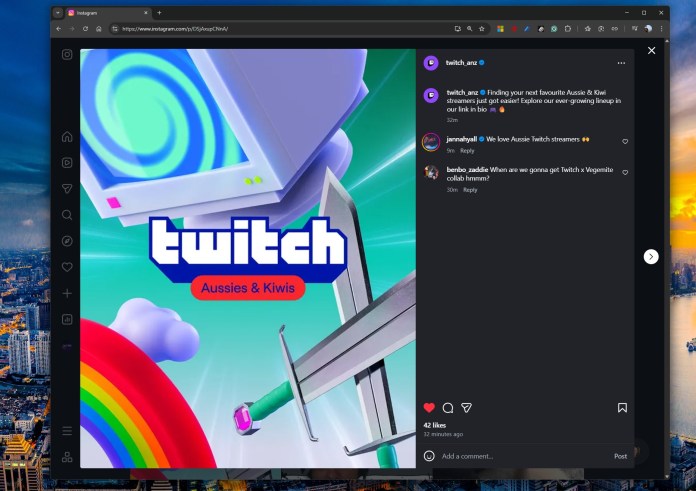Click the Post comment button

[x=620, y=456]
